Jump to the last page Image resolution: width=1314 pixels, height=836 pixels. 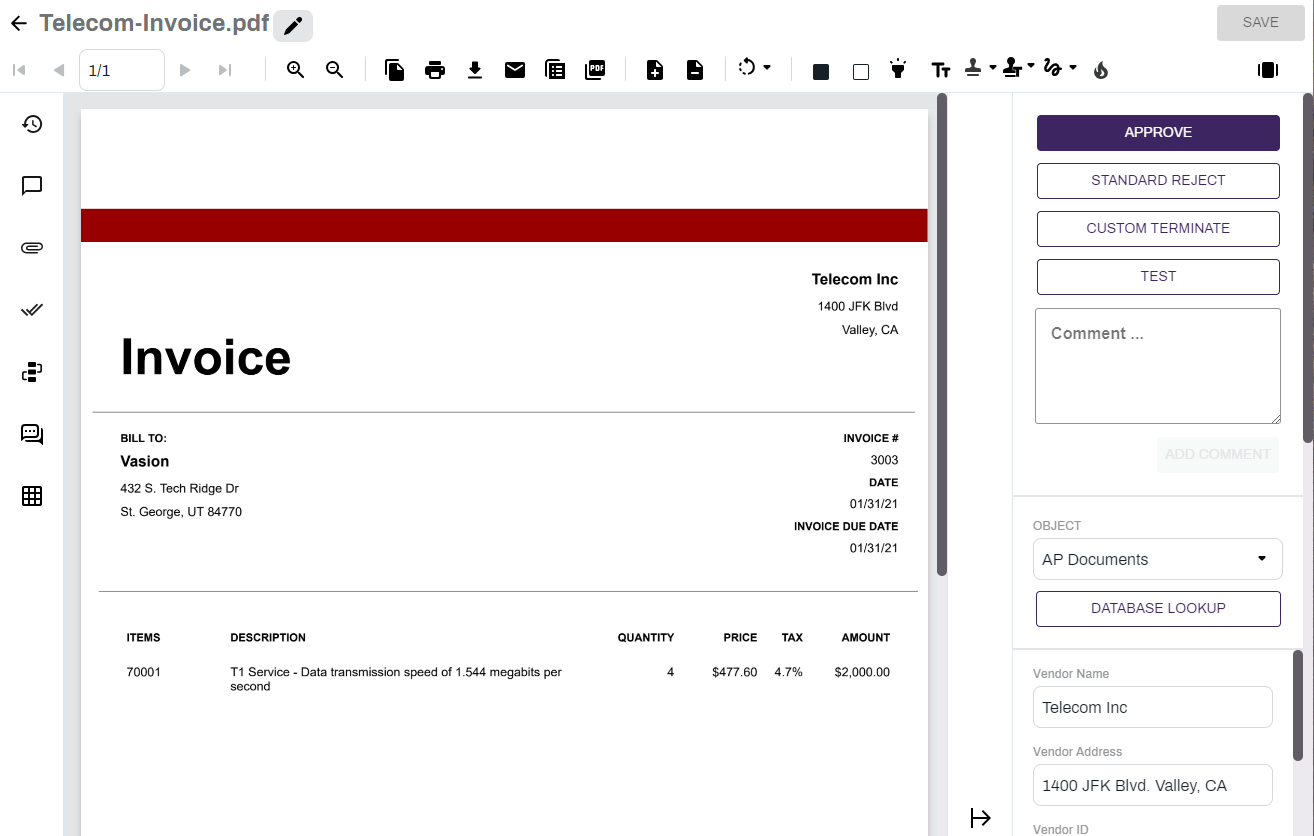(225, 70)
